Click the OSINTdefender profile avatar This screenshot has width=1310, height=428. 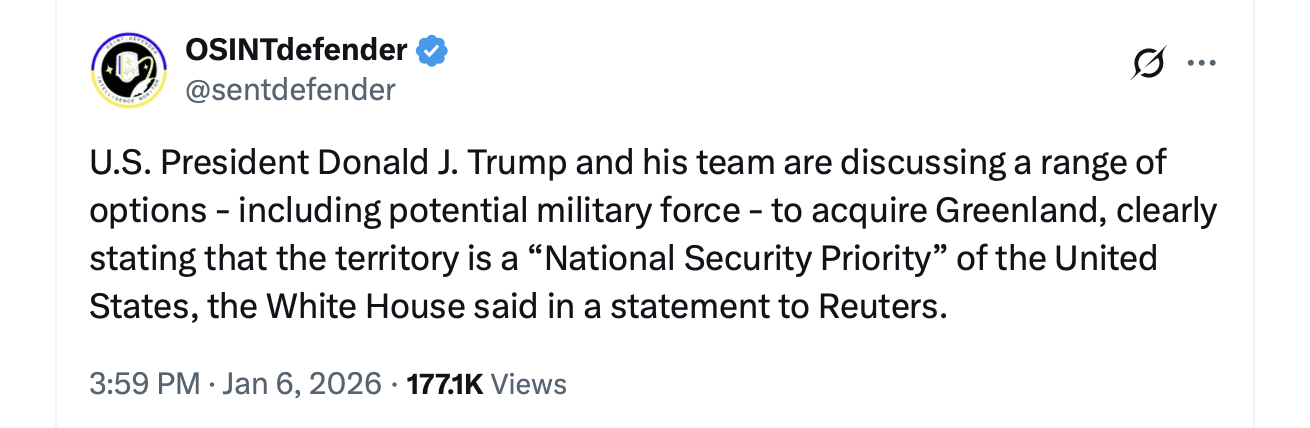(x=130, y=70)
